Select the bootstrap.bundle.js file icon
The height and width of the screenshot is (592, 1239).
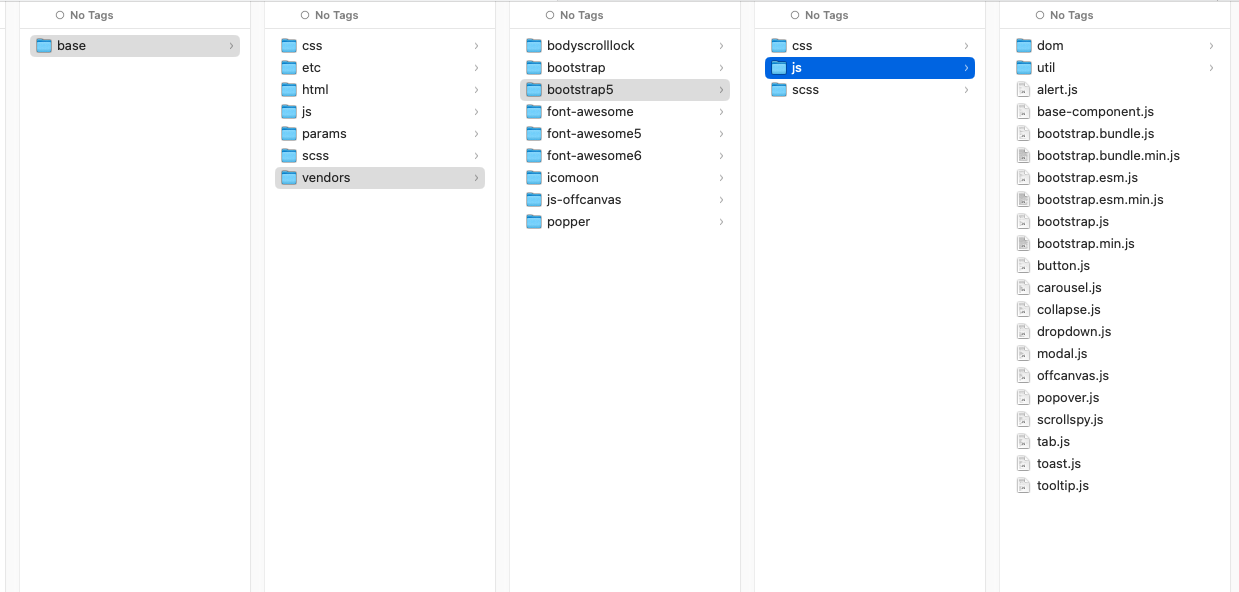pyautogui.click(x=1023, y=134)
